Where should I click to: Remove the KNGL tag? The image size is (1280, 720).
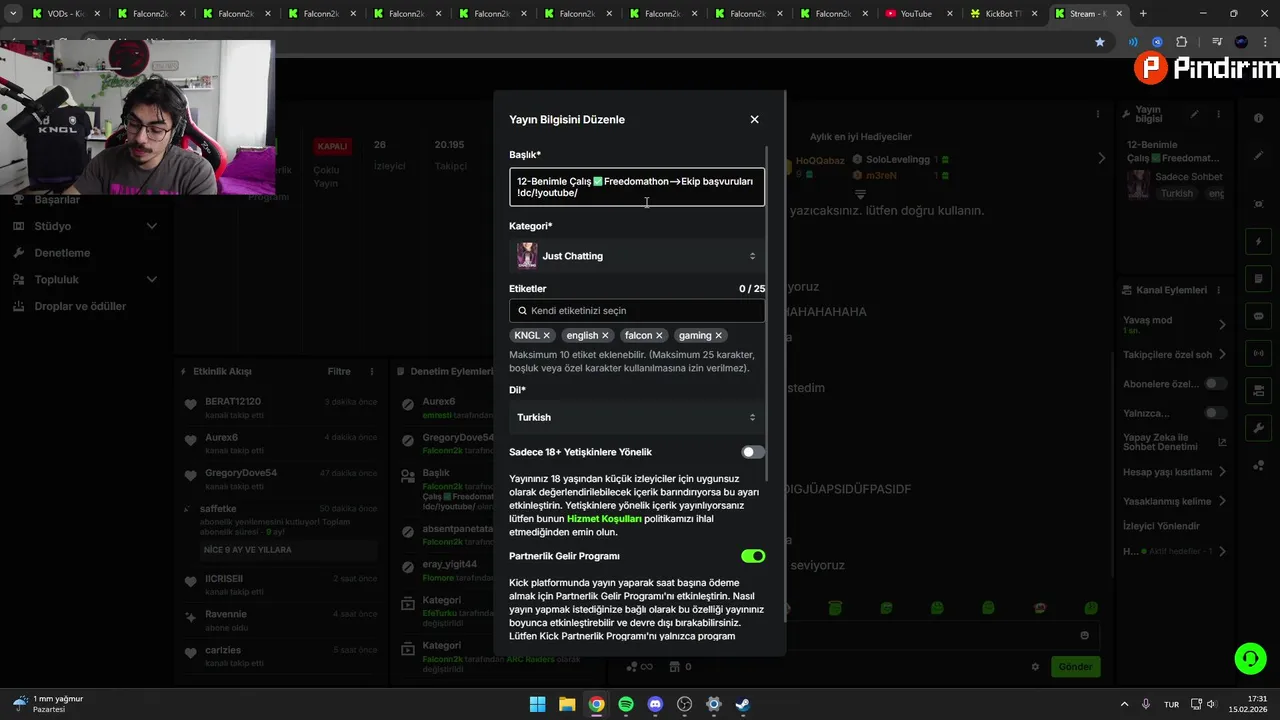pyautogui.click(x=547, y=336)
